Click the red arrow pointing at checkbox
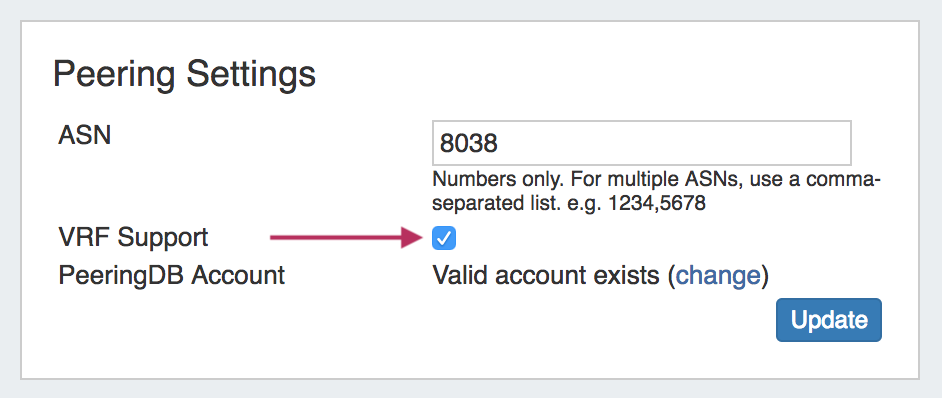The height and width of the screenshot is (398, 942). [x=347, y=238]
